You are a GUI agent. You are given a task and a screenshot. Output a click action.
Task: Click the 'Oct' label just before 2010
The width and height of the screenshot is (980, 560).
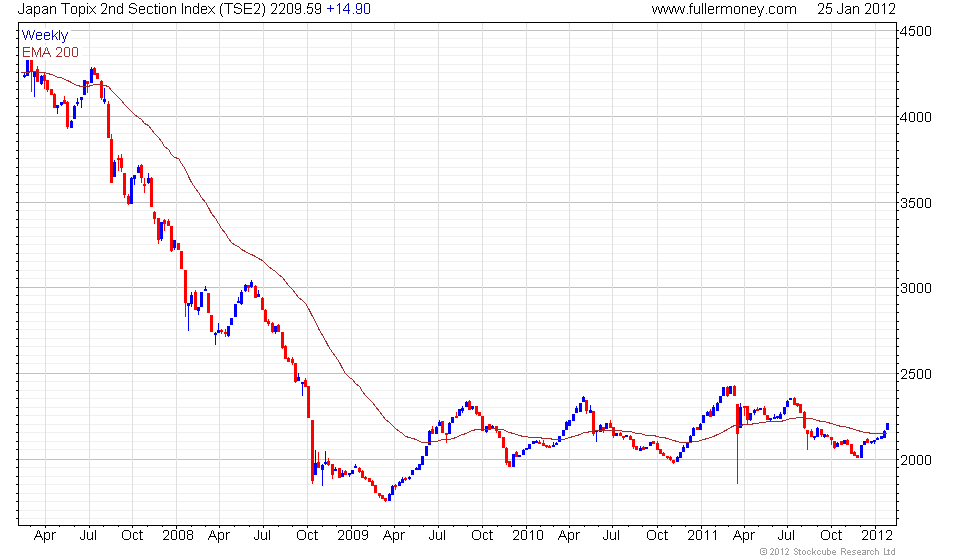pyautogui.click(x=482, y=536)
